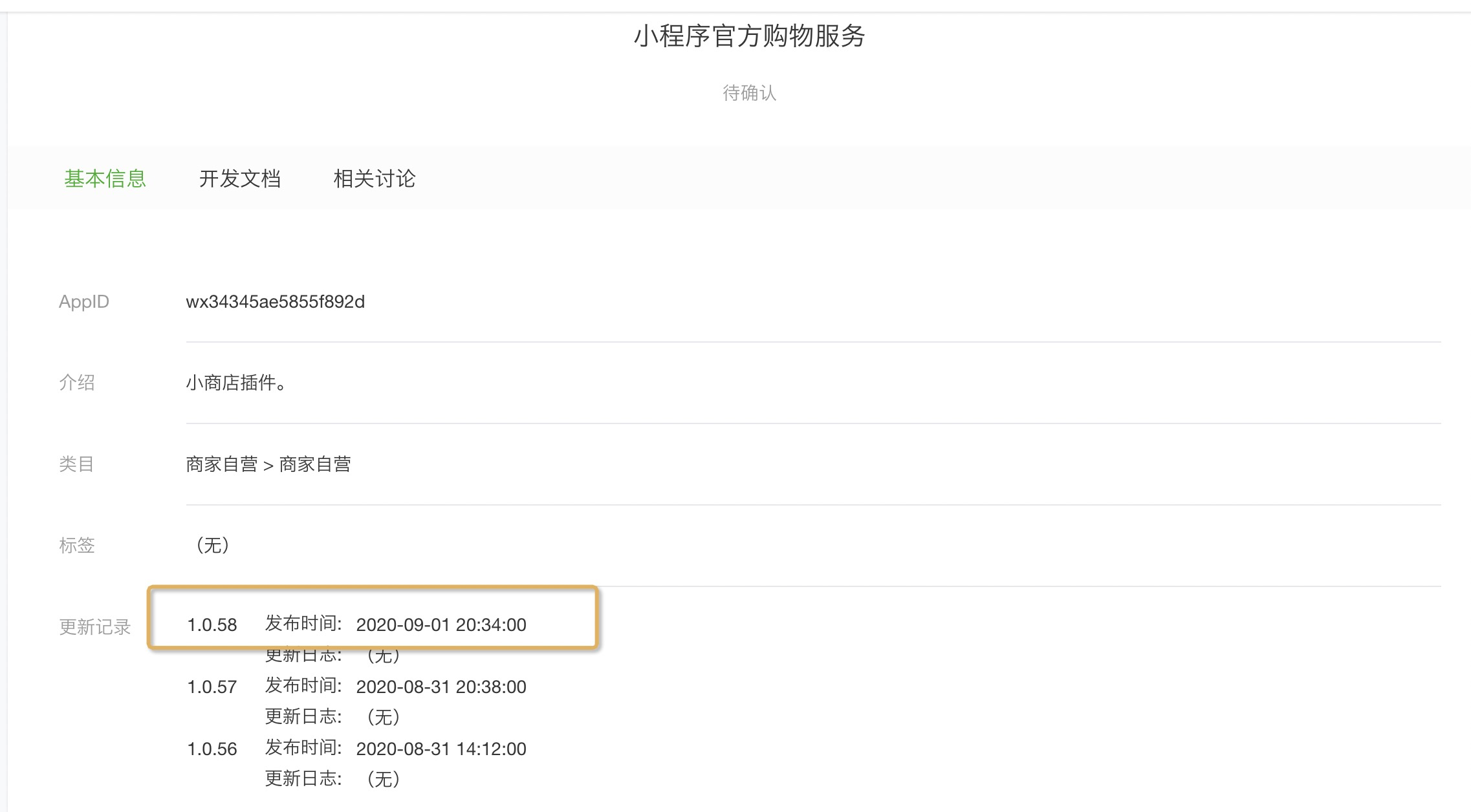The height and width of the screenshot is (812, 1471).
Task: Select version number 1.0.57
Action: (x=212, y=687)
